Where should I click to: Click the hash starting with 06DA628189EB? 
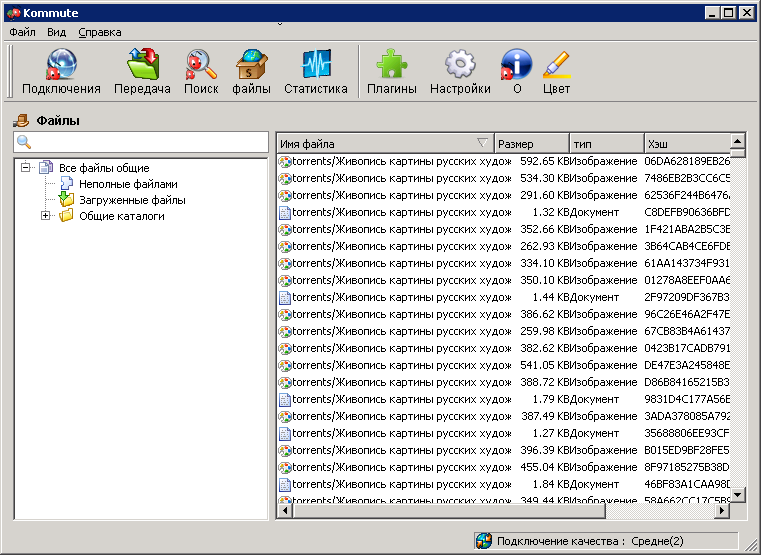click(x=687, y=162)
